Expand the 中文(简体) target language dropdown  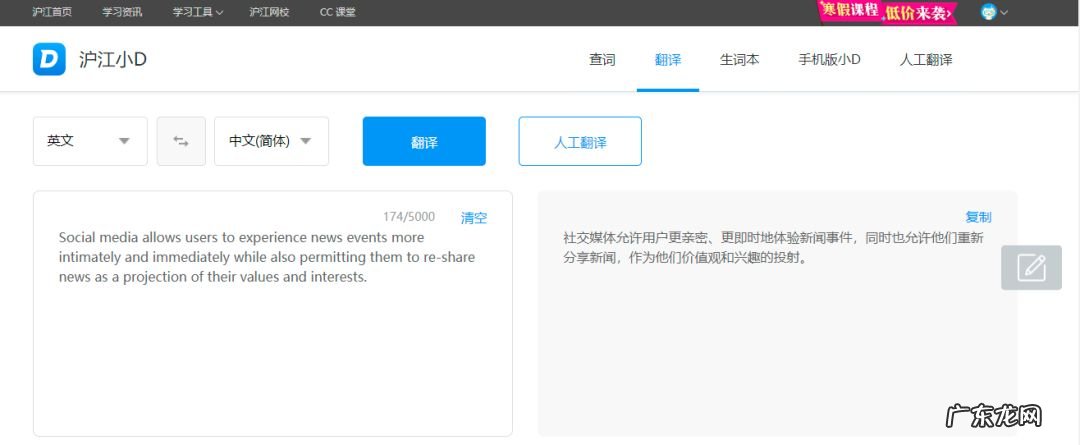coord(271,141)
